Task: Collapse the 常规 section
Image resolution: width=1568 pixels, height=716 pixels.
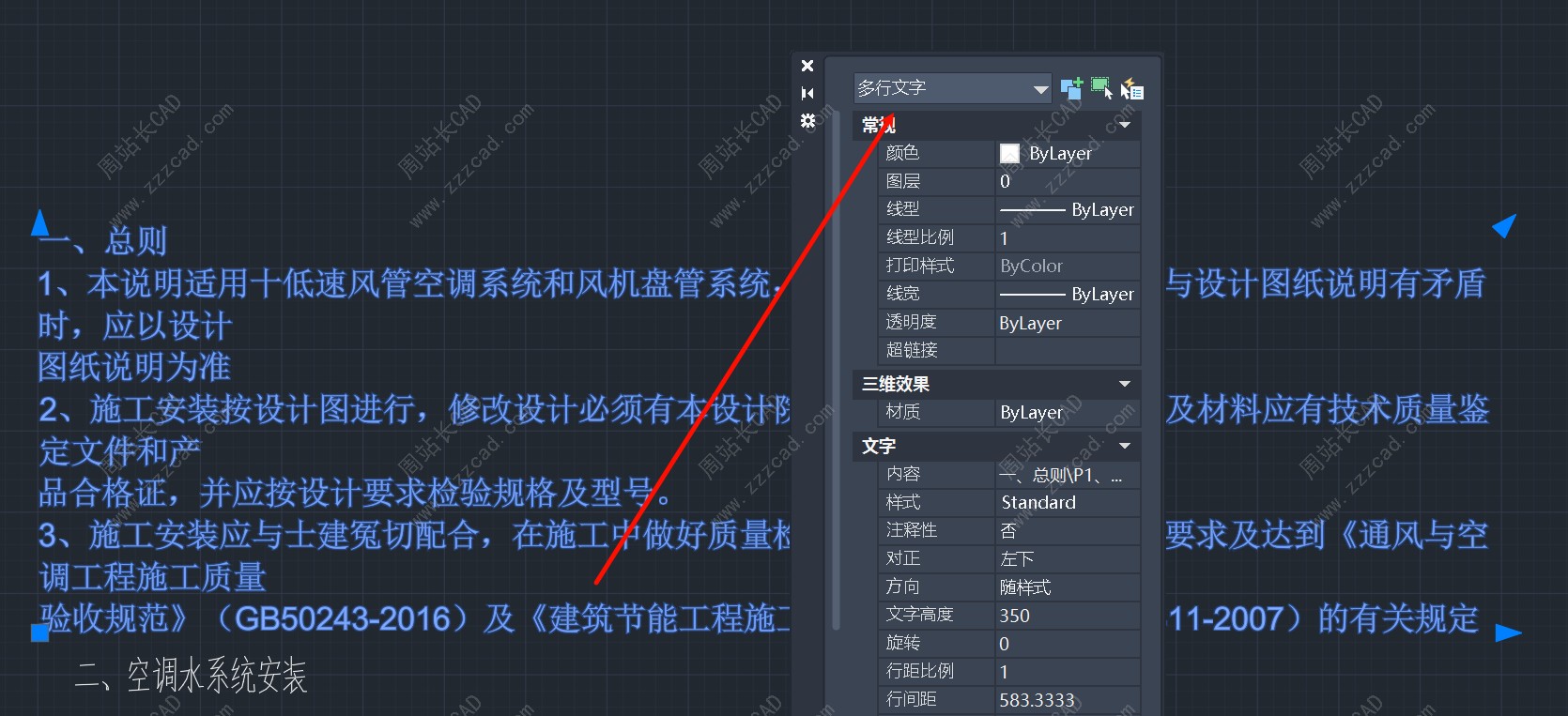Action: click(x=1124, y=125)
